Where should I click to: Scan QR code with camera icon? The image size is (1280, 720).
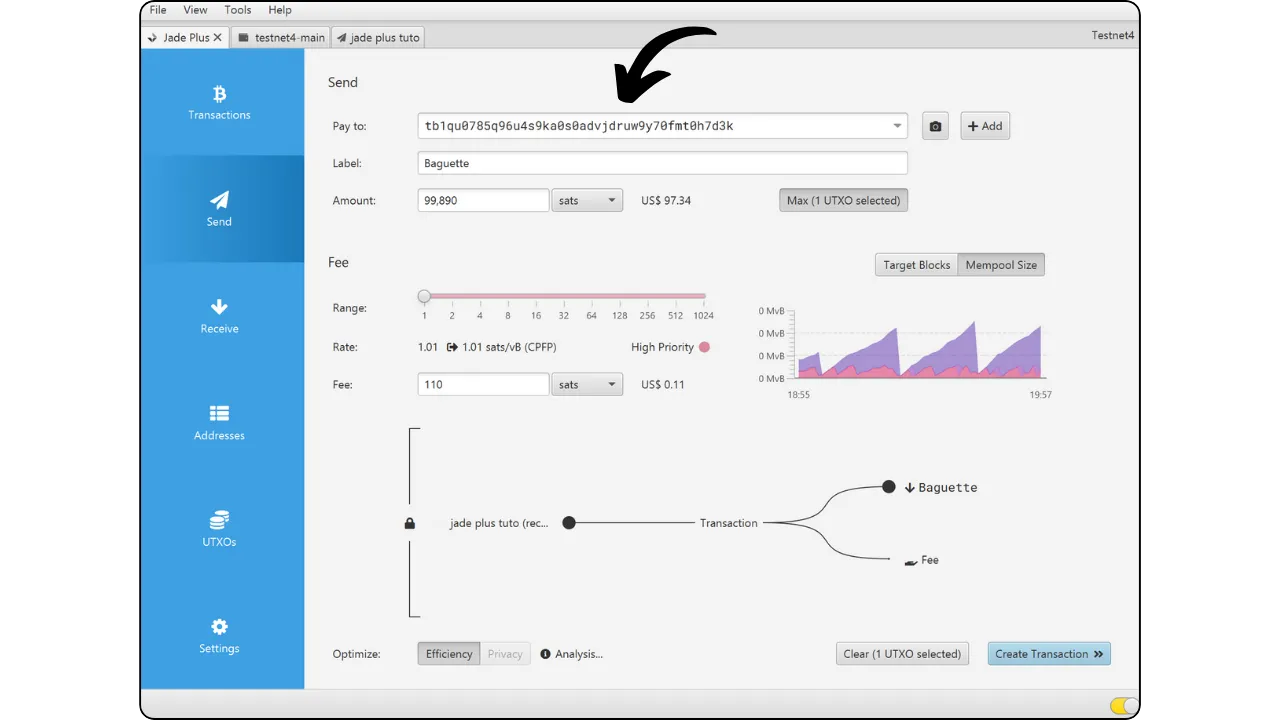(x=935, y=126)
